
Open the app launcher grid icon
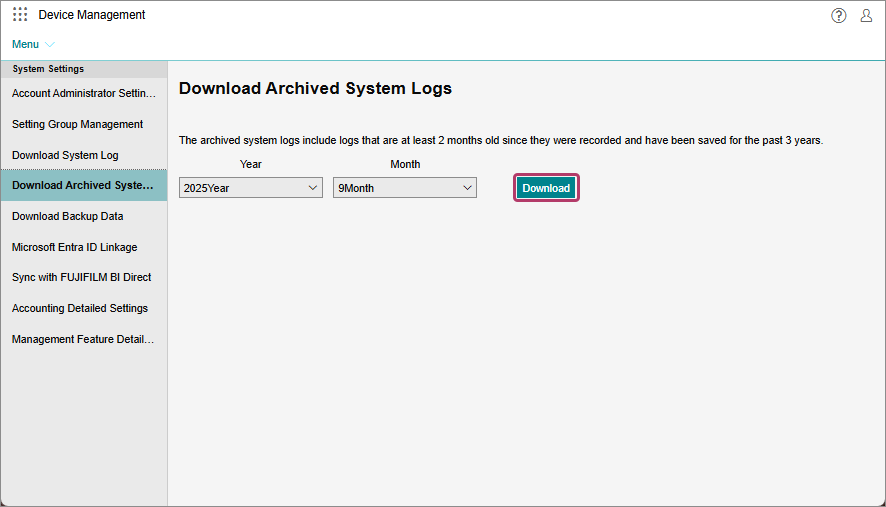pyautogui.click(x=20, y=15)
